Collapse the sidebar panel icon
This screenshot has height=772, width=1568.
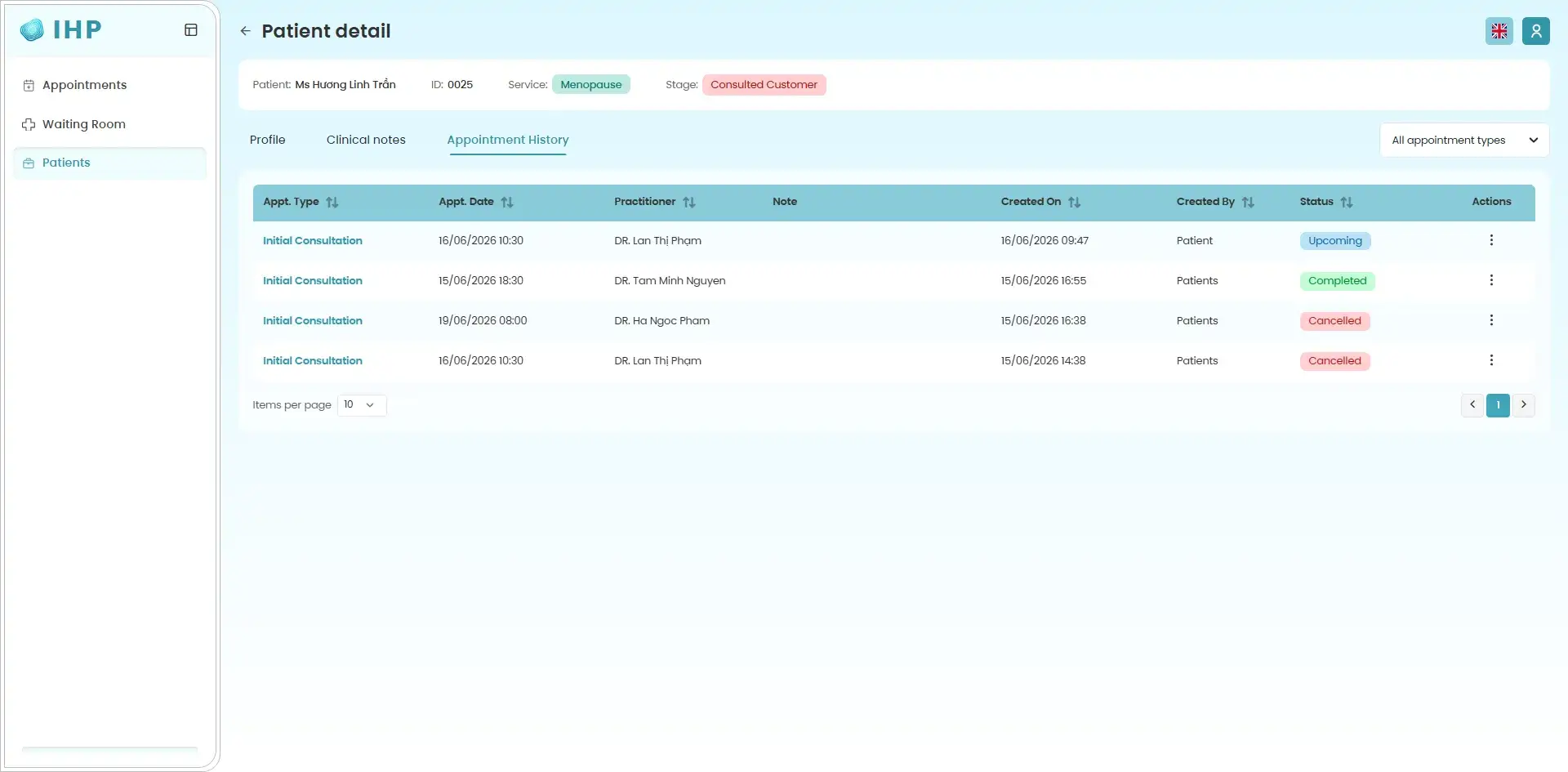coord(191,30)
